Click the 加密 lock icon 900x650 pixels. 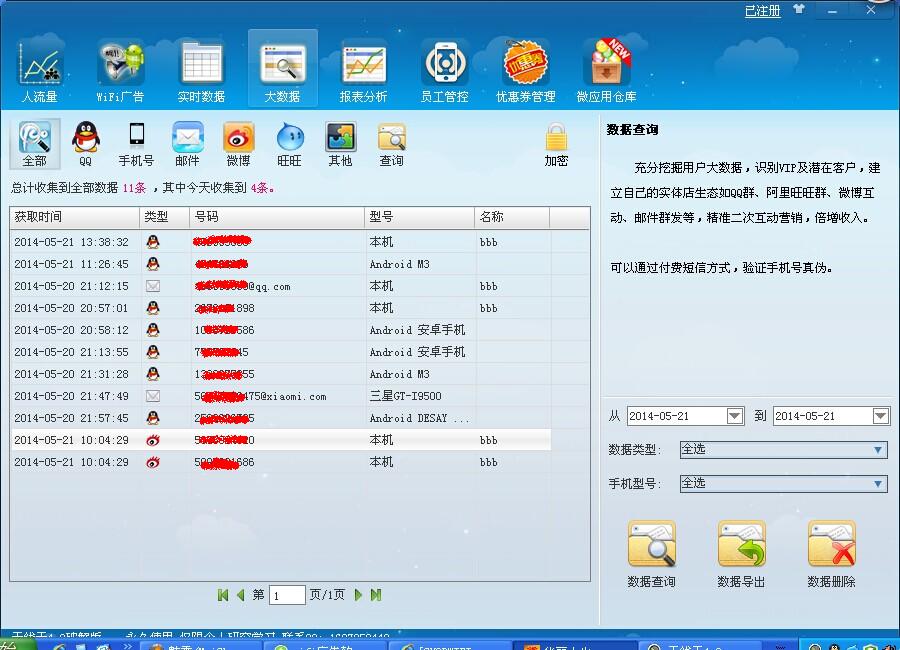556,144
